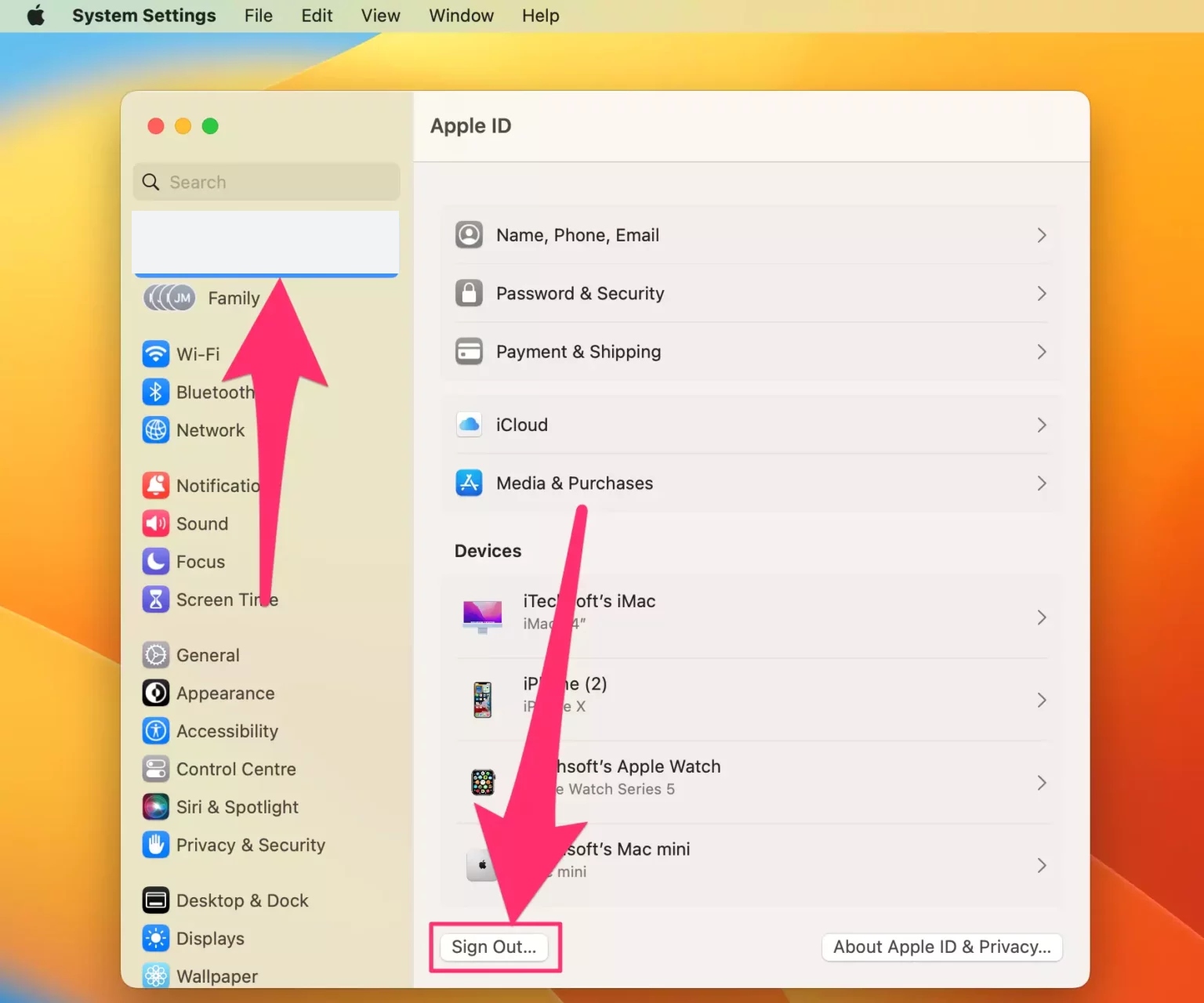Click the Accessibility icon
The image size is (1204, 1003).
click(x=156, y=730)
